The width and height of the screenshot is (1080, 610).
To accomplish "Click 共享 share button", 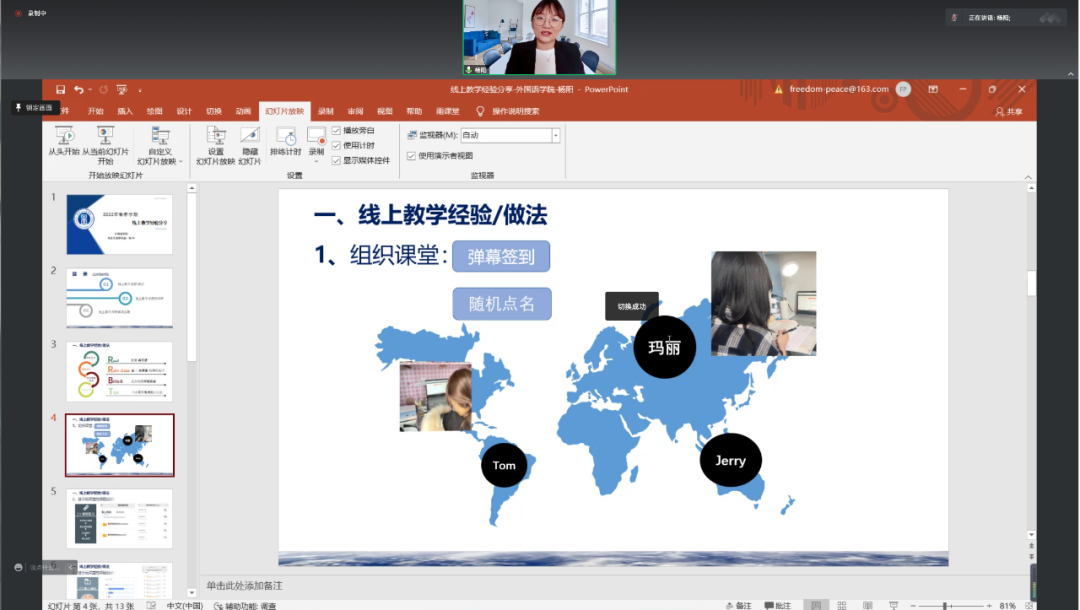I will (1009, 112).
